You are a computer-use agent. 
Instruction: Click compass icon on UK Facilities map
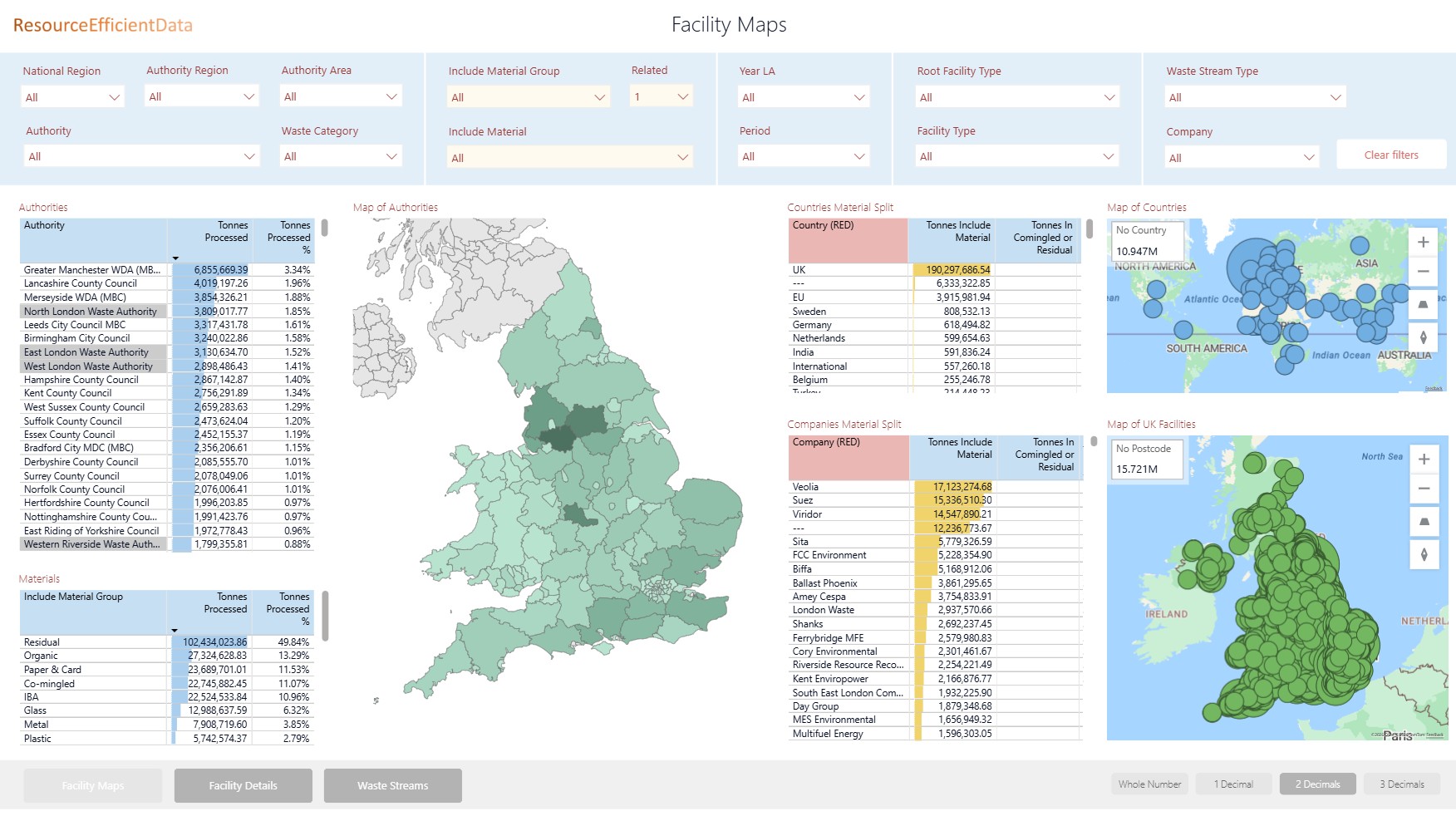[1424, 554]
